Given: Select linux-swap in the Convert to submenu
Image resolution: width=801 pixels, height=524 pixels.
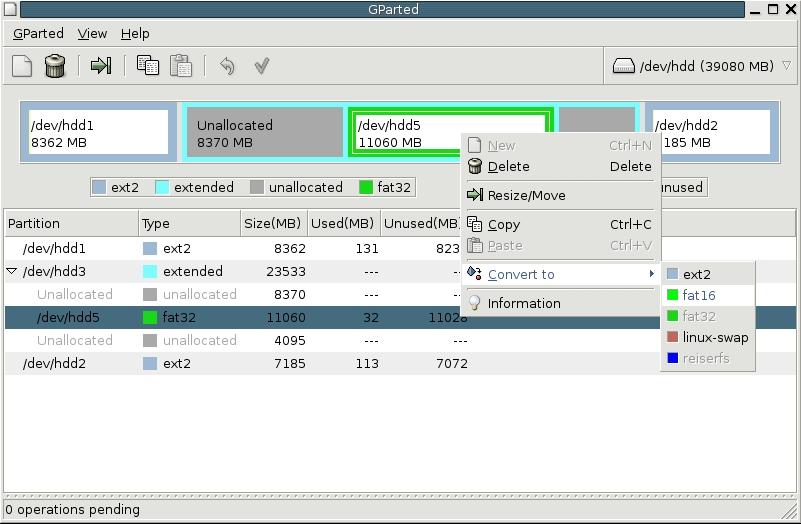Looking at the screenshot, I should pyautogui.click(x=708, y=337).
